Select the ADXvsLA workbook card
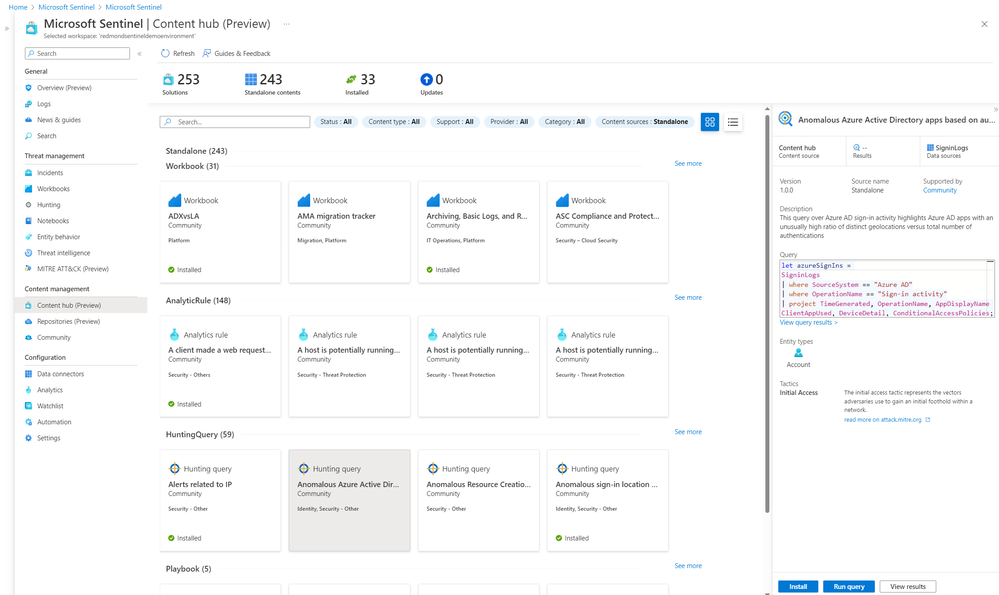 [x=220, y=232]
